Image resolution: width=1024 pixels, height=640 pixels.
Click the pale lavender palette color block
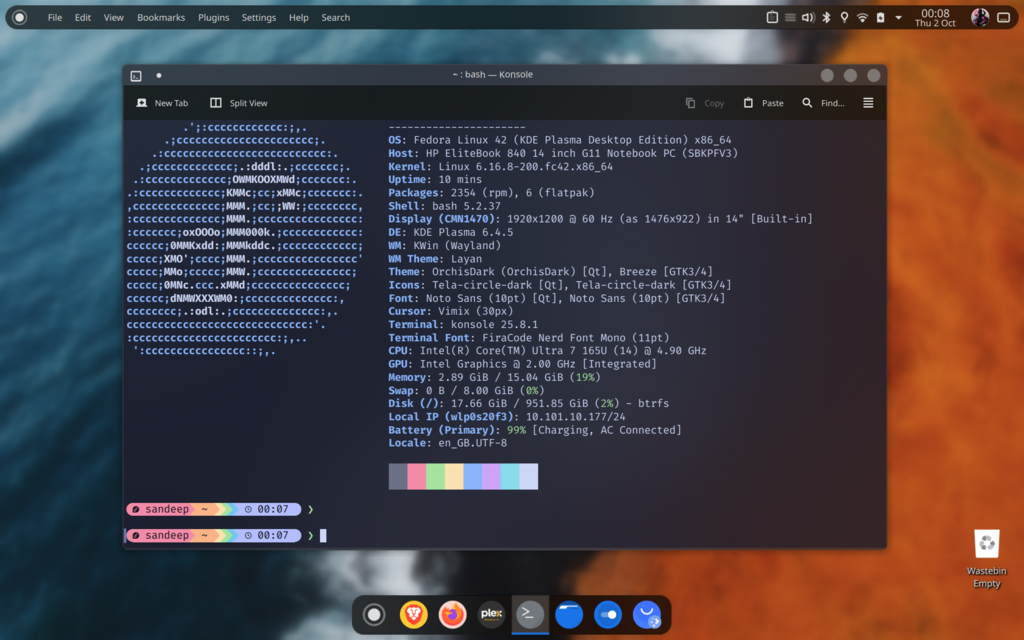[x=529, y=477]
